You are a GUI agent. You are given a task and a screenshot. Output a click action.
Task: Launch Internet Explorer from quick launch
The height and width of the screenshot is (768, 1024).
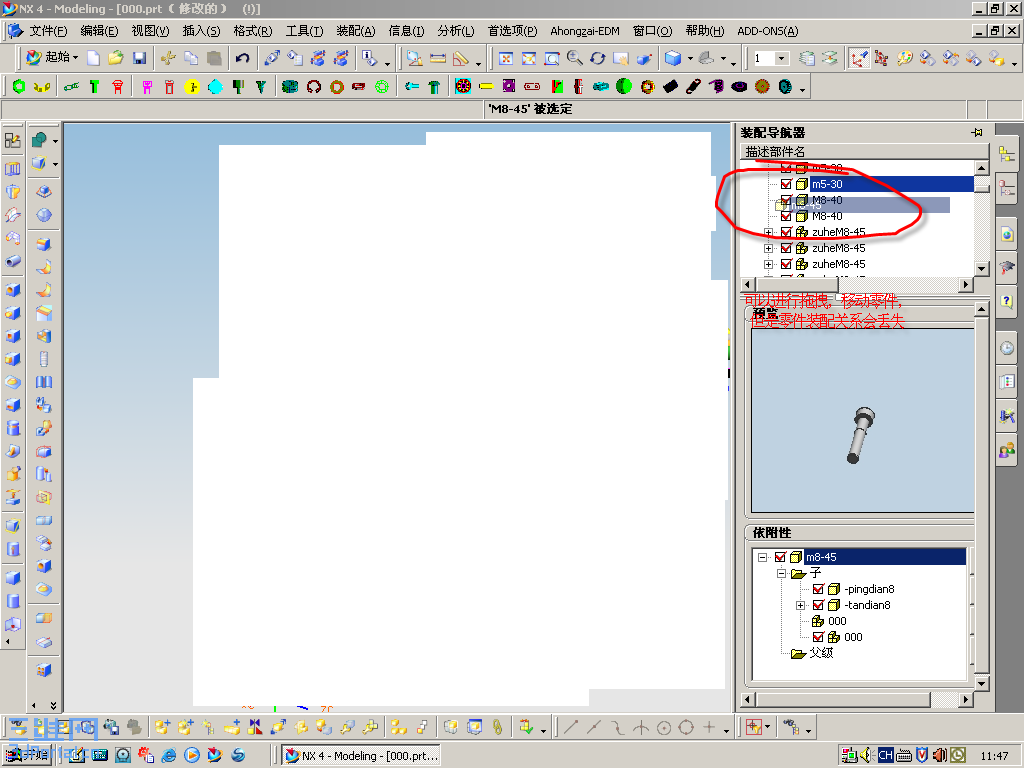168,756
